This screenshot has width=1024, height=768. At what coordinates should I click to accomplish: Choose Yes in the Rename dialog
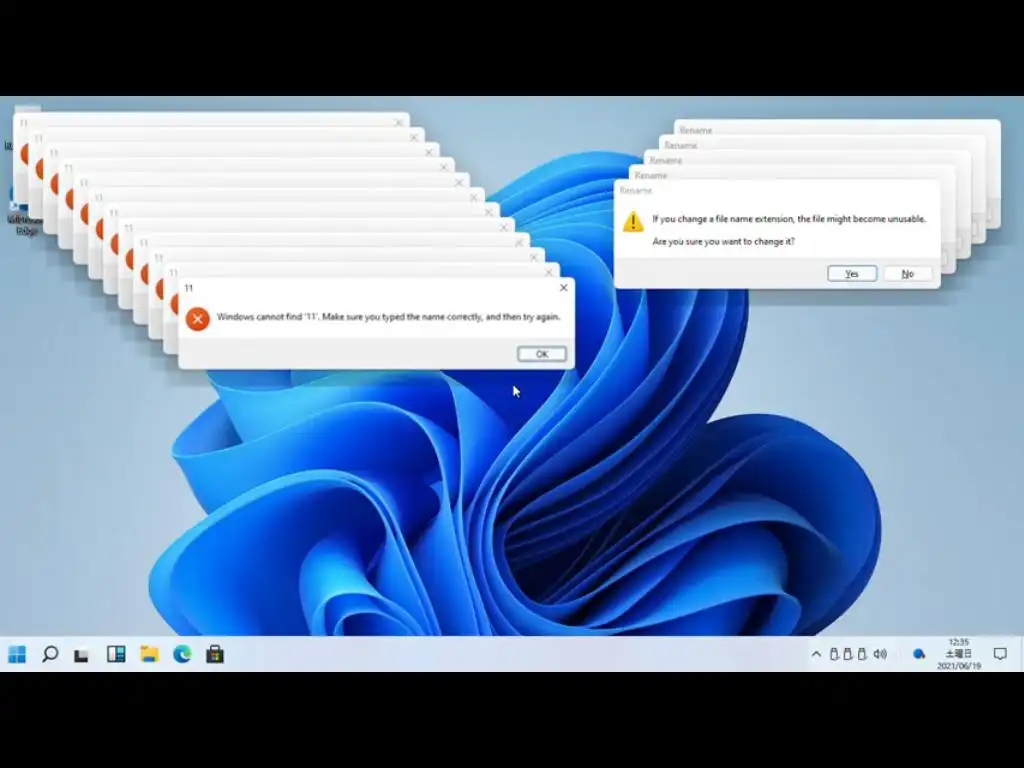point(852,274)
